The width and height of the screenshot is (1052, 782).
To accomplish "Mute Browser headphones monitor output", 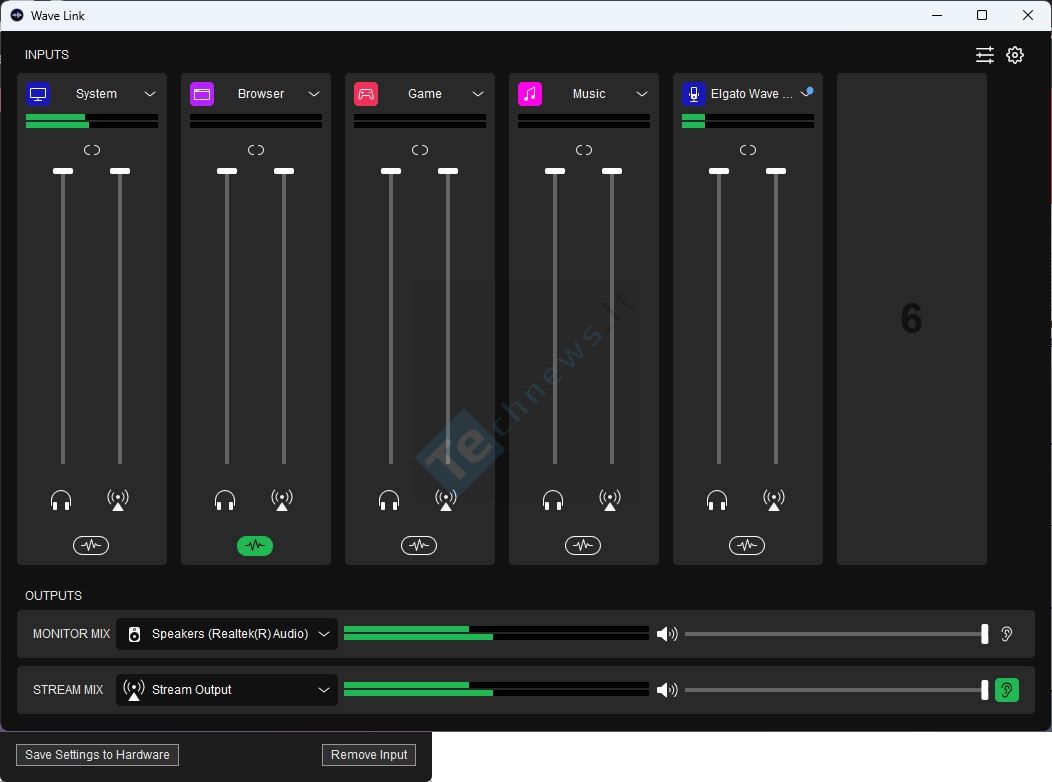I will click(x=225, y=500).
